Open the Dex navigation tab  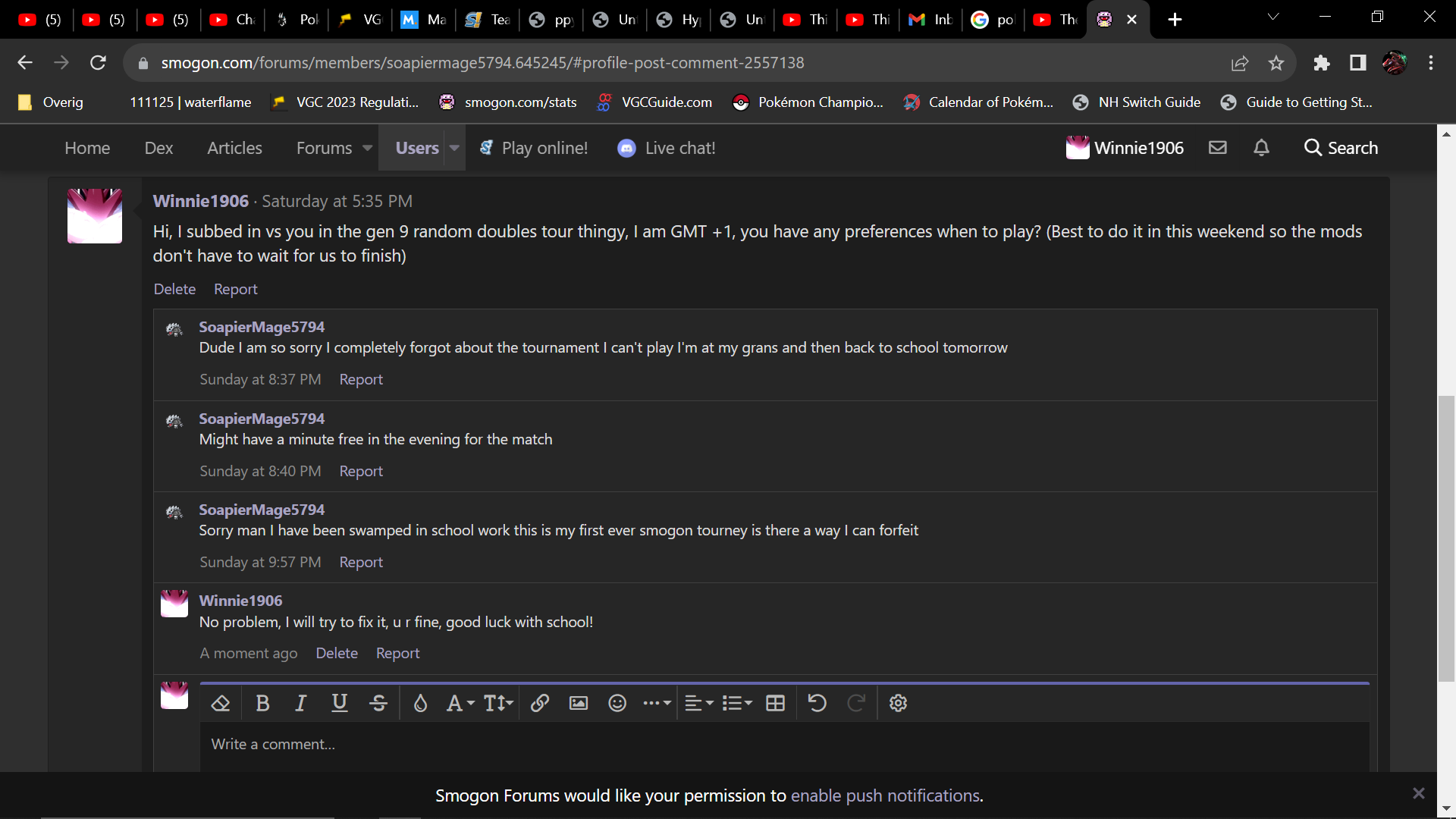158,149
